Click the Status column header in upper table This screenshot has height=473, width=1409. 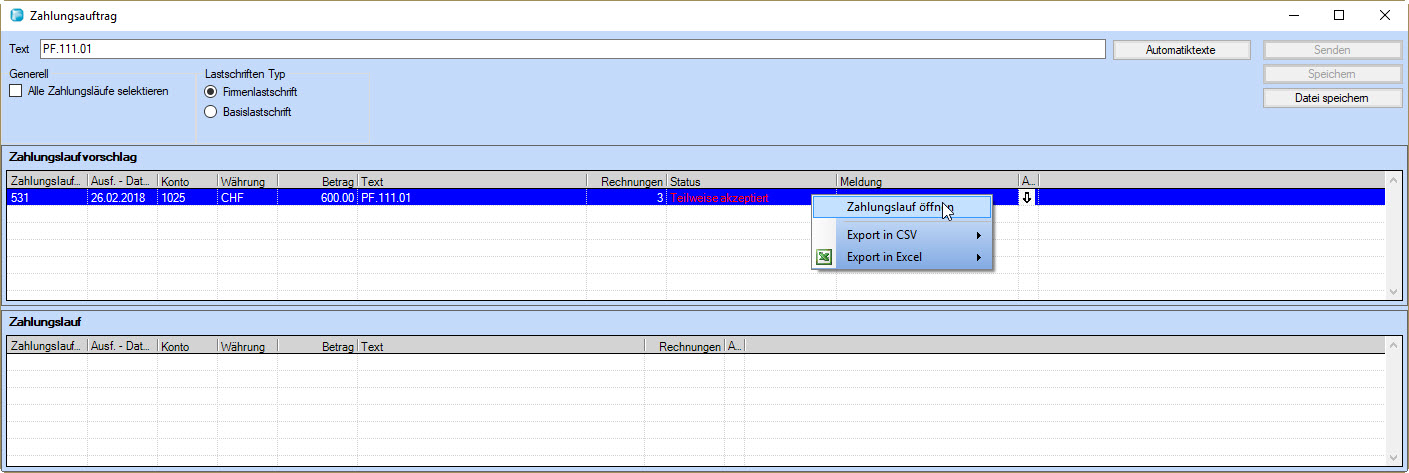(751, 181)
